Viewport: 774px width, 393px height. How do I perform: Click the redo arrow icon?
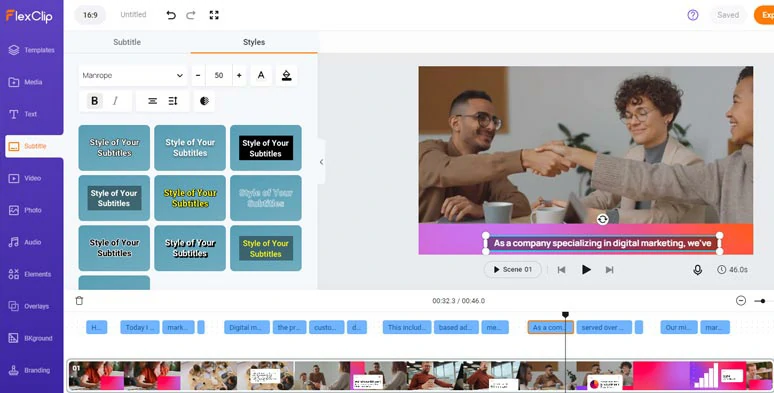click(191, 15)
